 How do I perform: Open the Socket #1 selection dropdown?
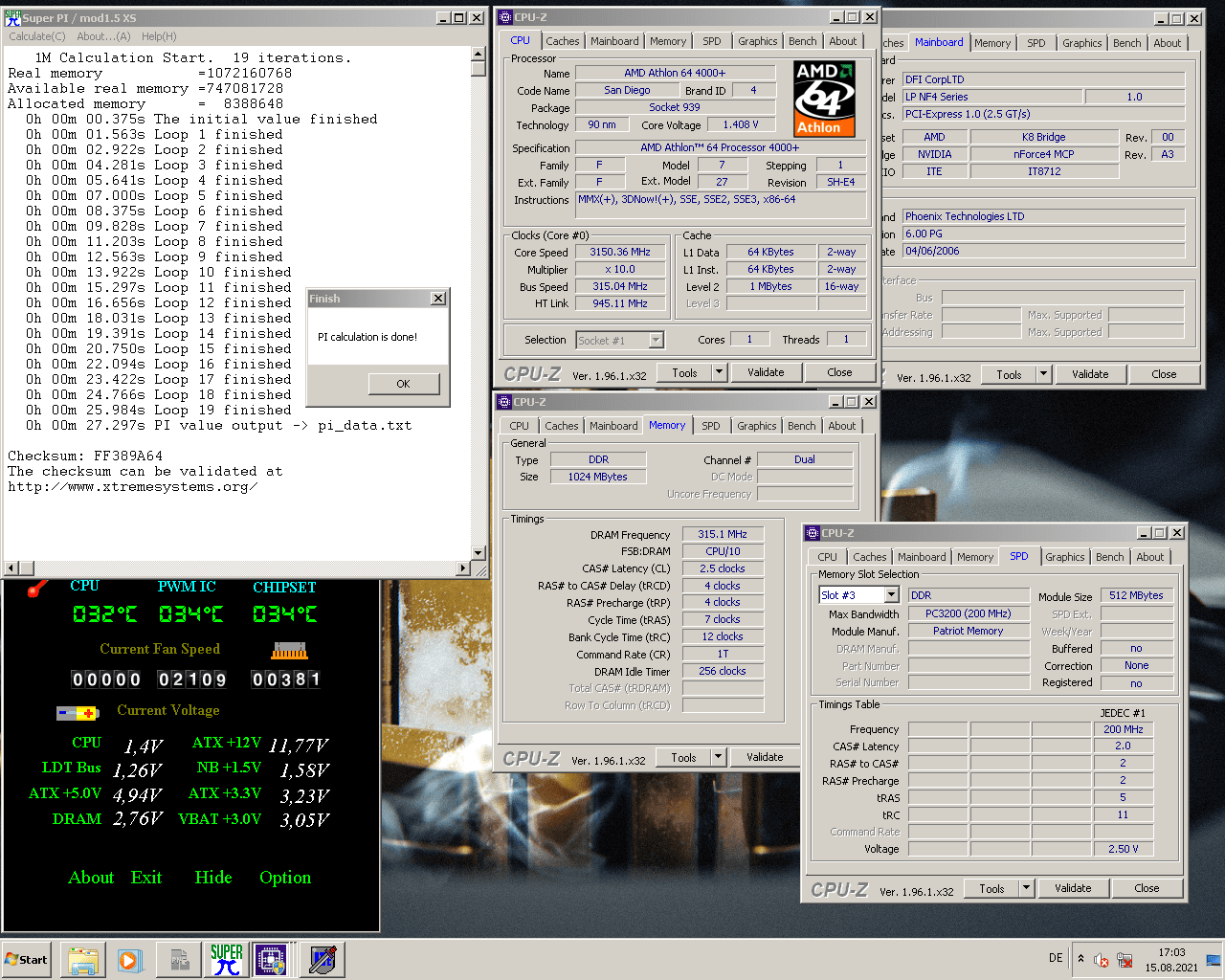656,340
